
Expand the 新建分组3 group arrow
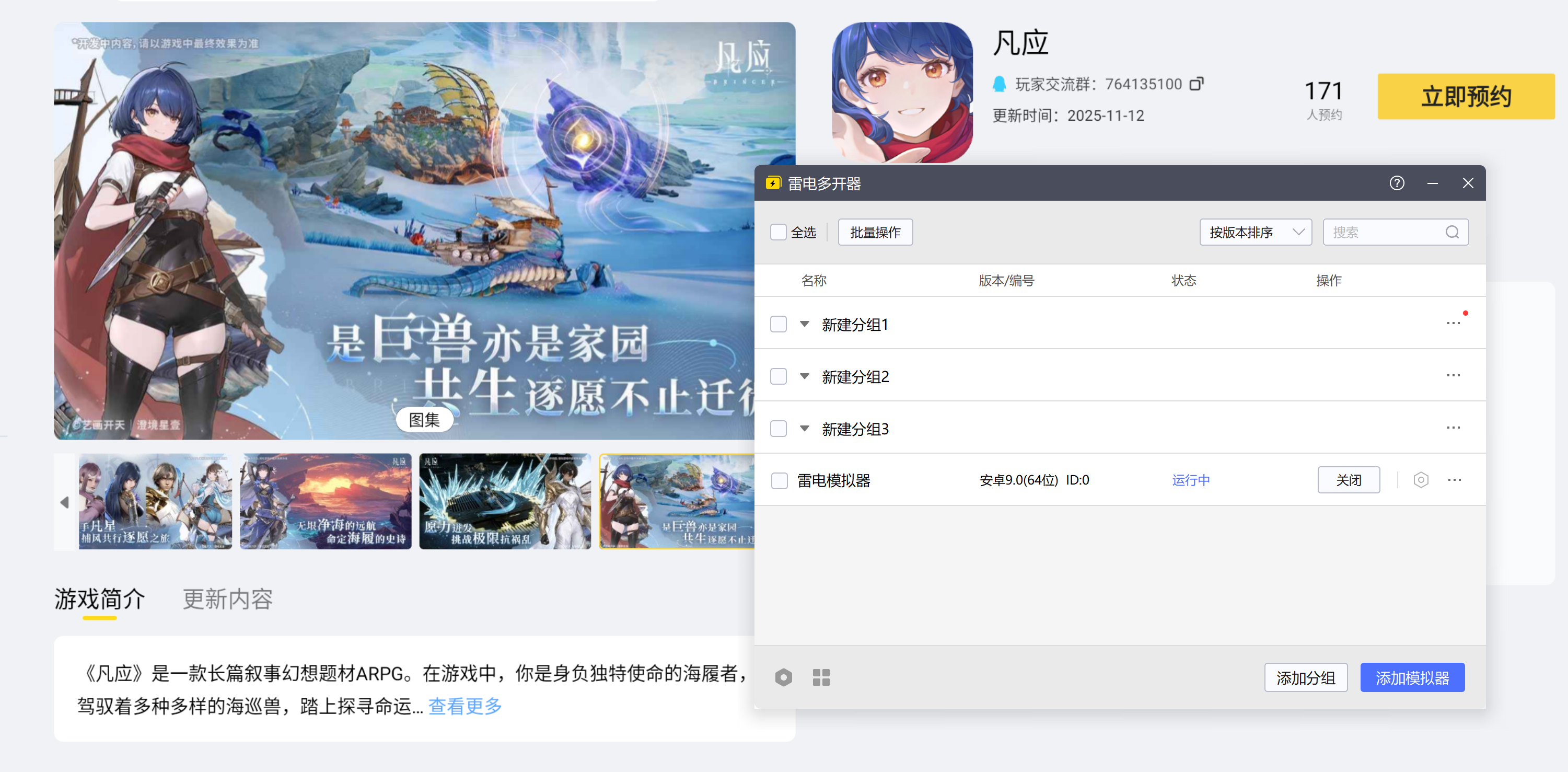(x=804, y=429)
